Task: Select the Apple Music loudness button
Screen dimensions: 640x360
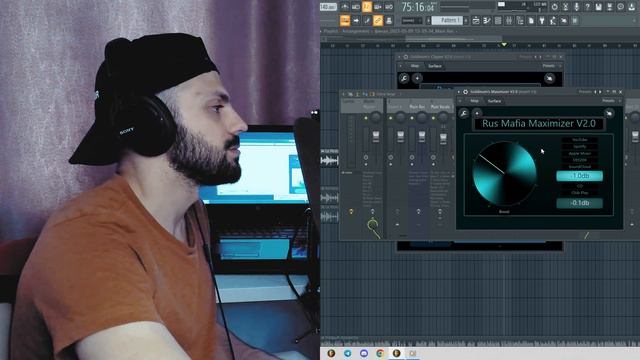Action: (580, 153)
